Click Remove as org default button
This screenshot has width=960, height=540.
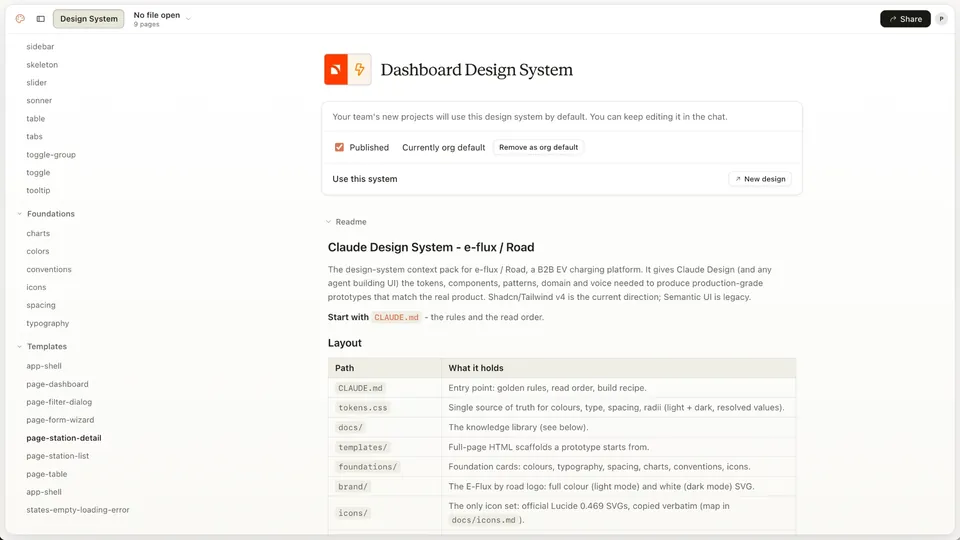[x=538, y=148]
